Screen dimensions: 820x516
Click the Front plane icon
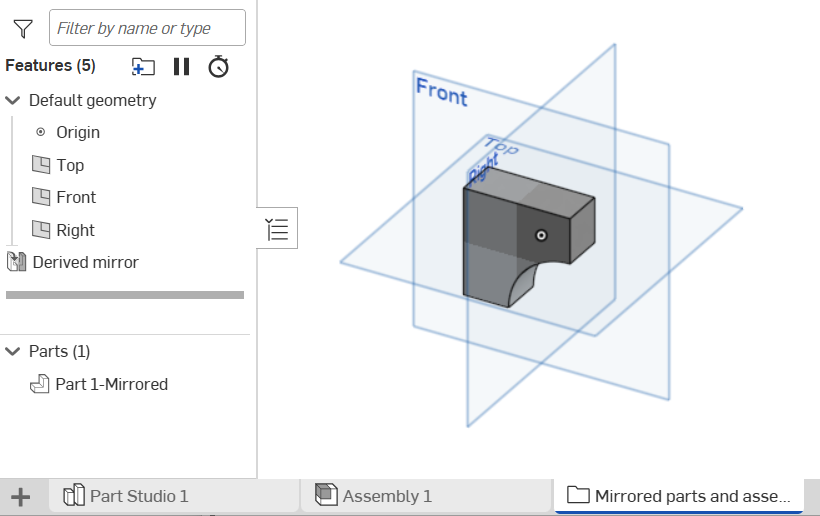coord(41,197)
